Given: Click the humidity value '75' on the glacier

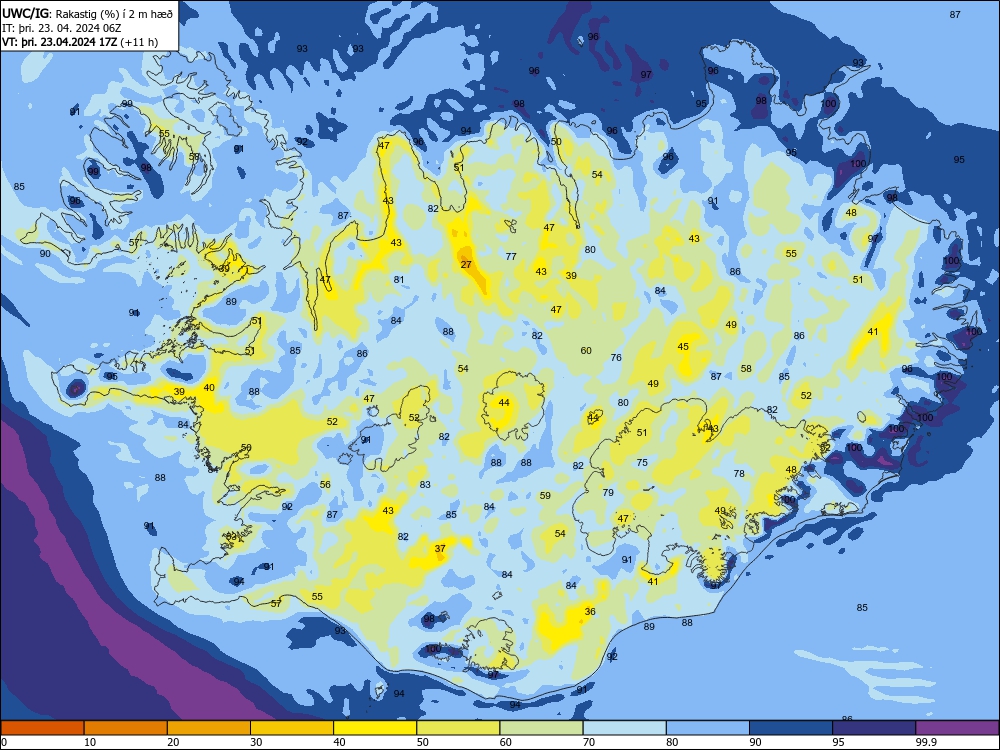Looking at the screenshot, I should (x=642, y=463).
